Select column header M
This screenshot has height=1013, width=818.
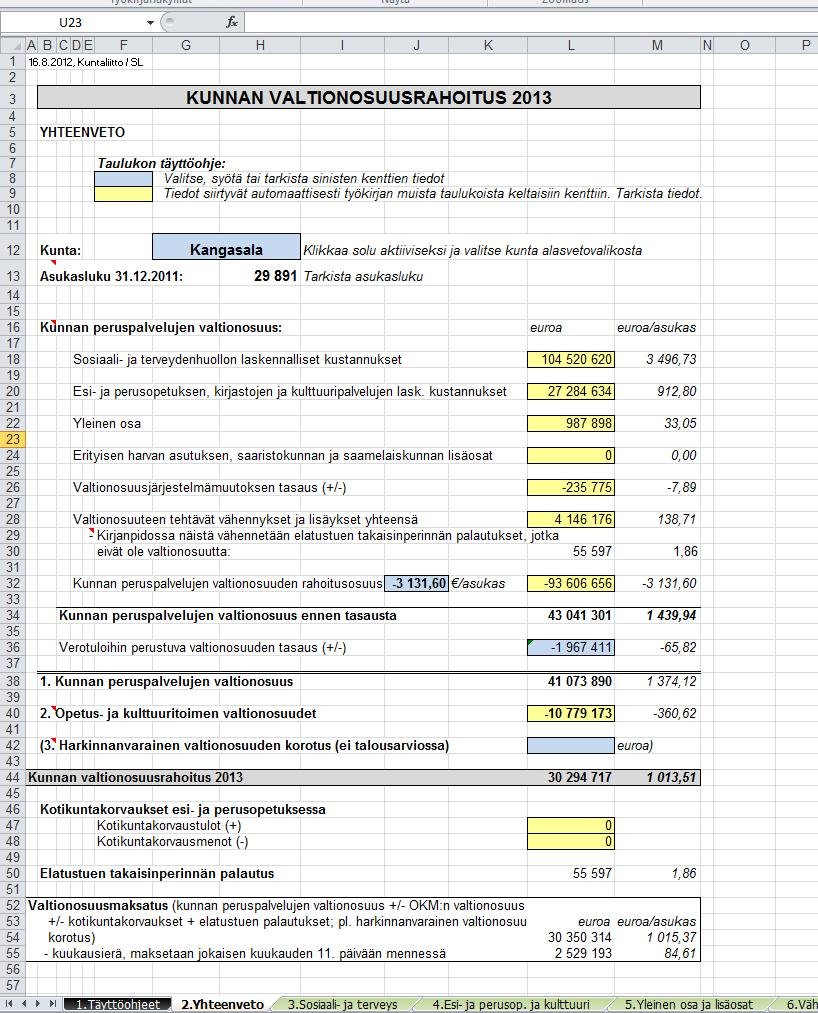pyautogui.click(x=657, y=45)
